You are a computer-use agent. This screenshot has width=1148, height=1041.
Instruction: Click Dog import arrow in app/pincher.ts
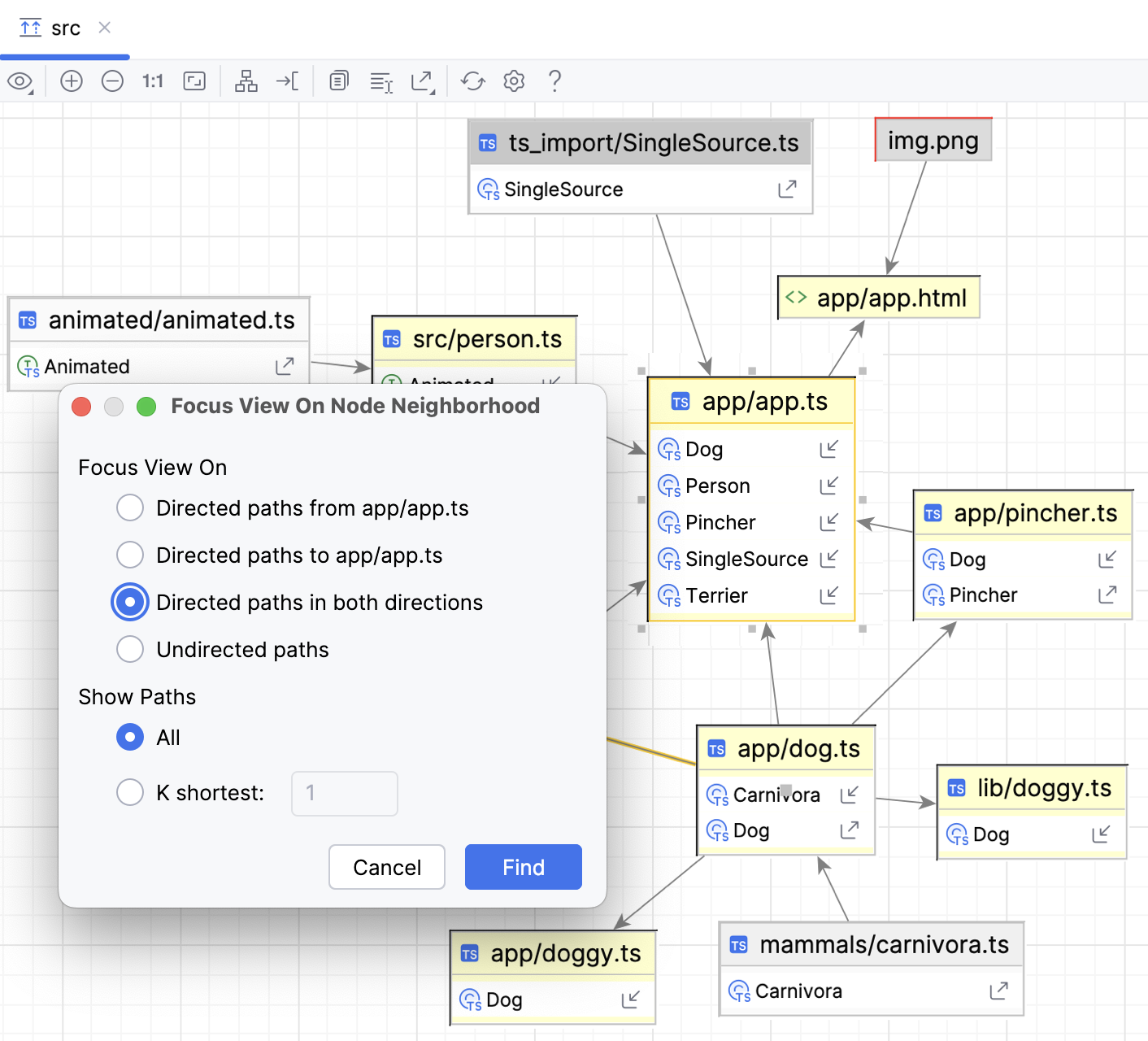pos(1107,560)
